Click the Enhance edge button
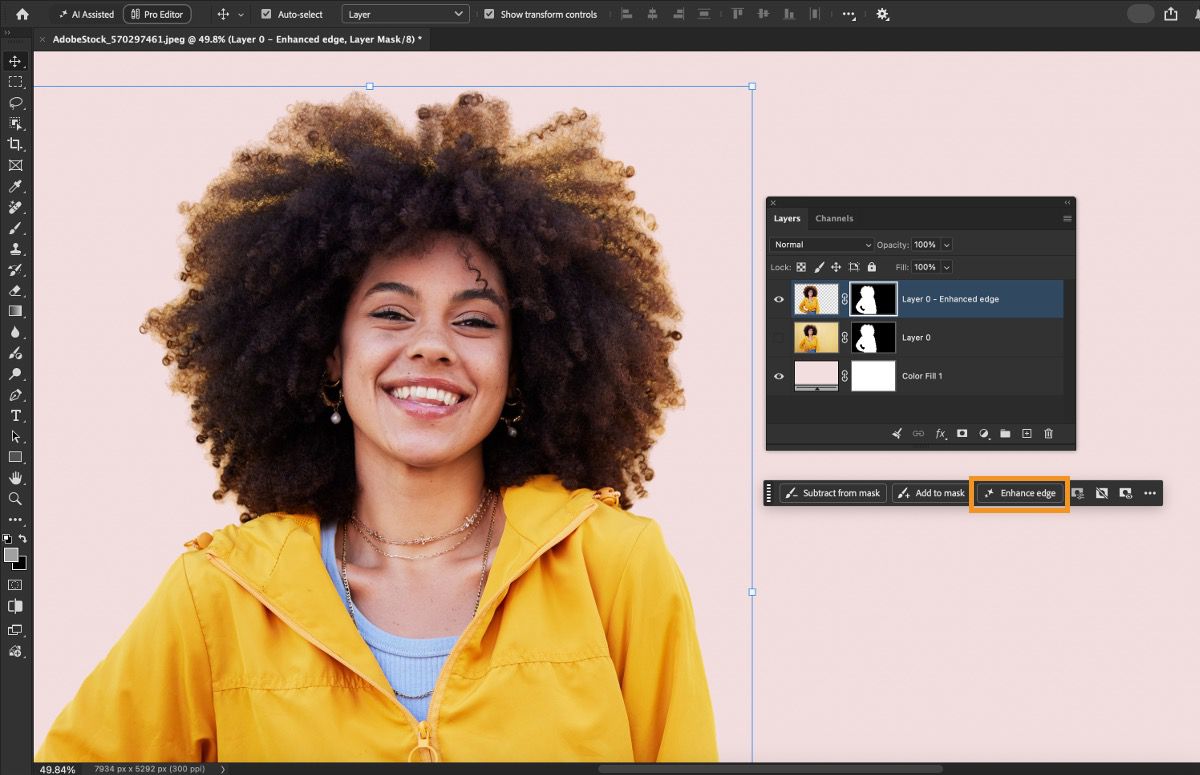This screenshot has width=1200, height=775. click(x=1020, y=493)
